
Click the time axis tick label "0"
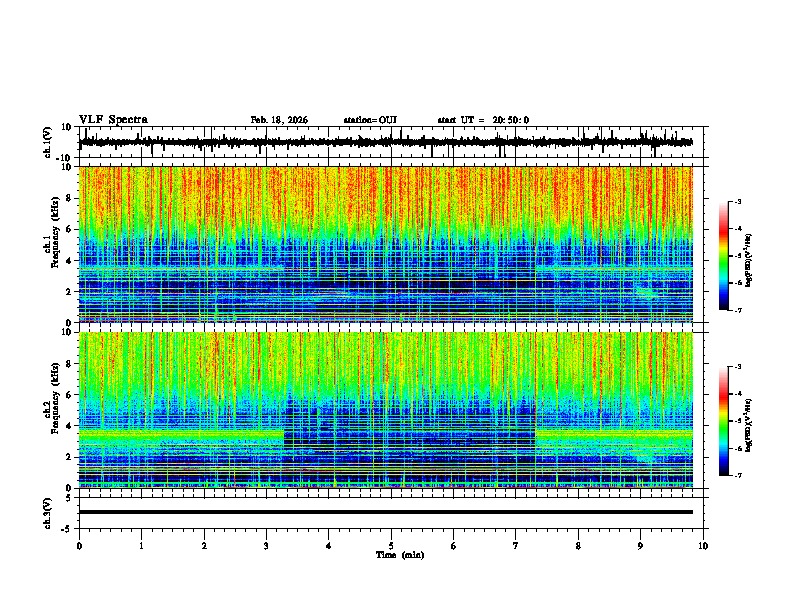pos(79,546)
